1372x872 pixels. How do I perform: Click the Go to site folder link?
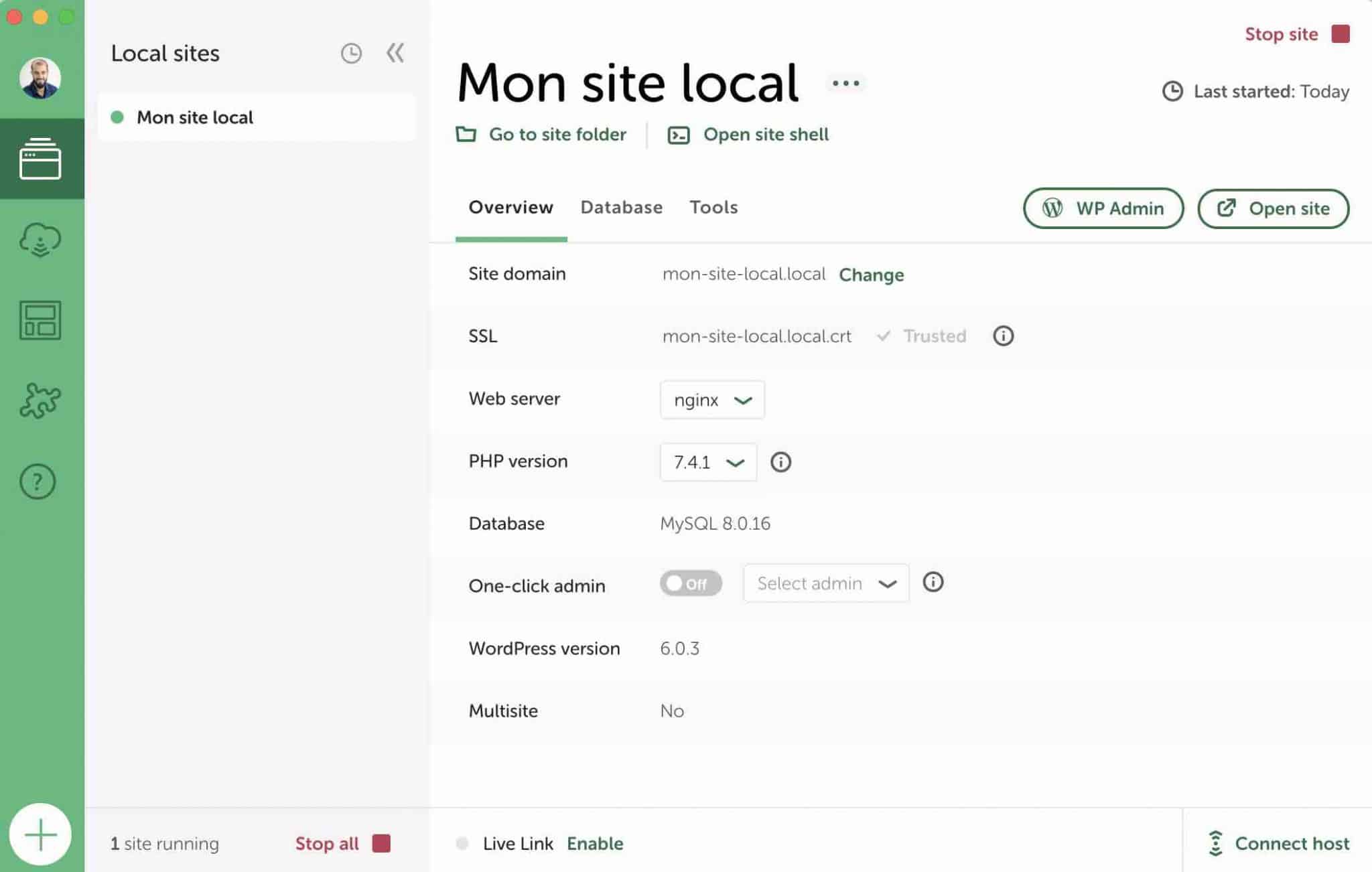tap(541, 135)
